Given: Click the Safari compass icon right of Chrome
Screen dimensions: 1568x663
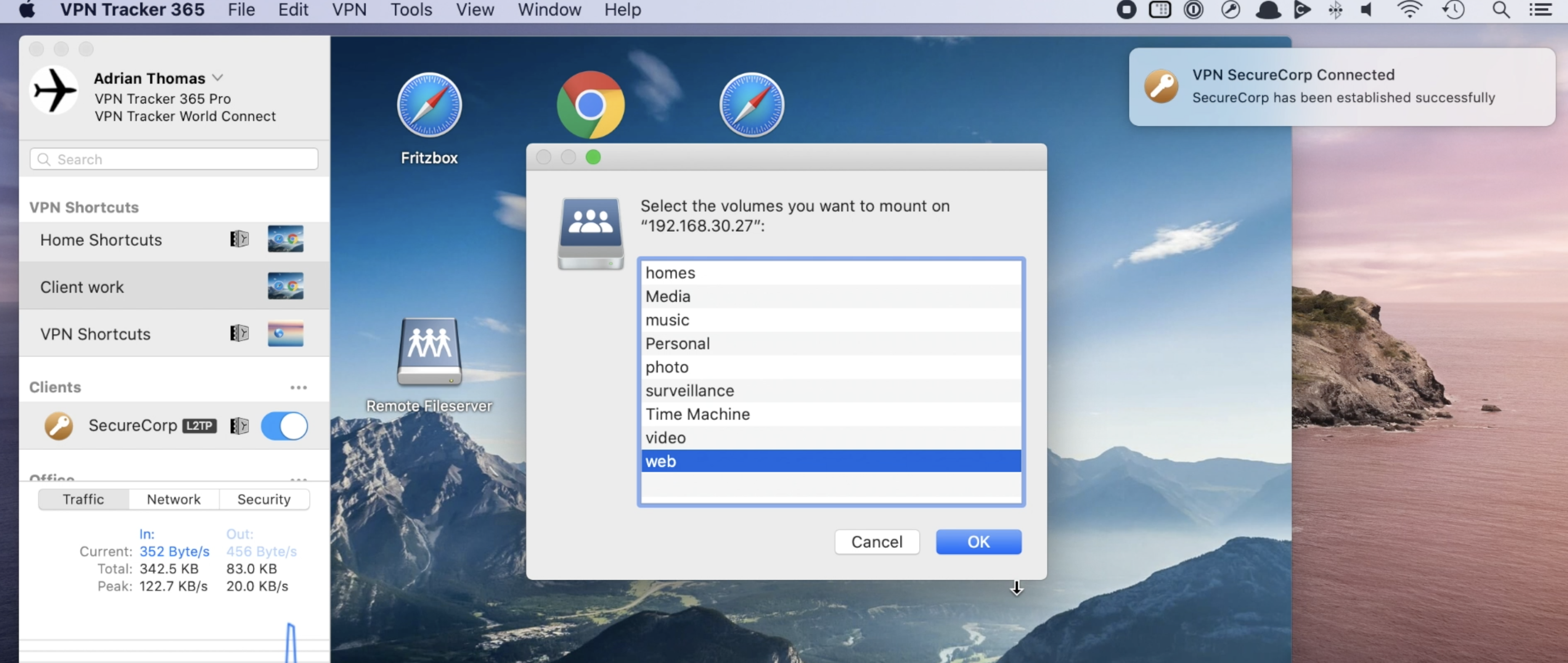Looking at the screenshot, I should click(x=751, y=105).
